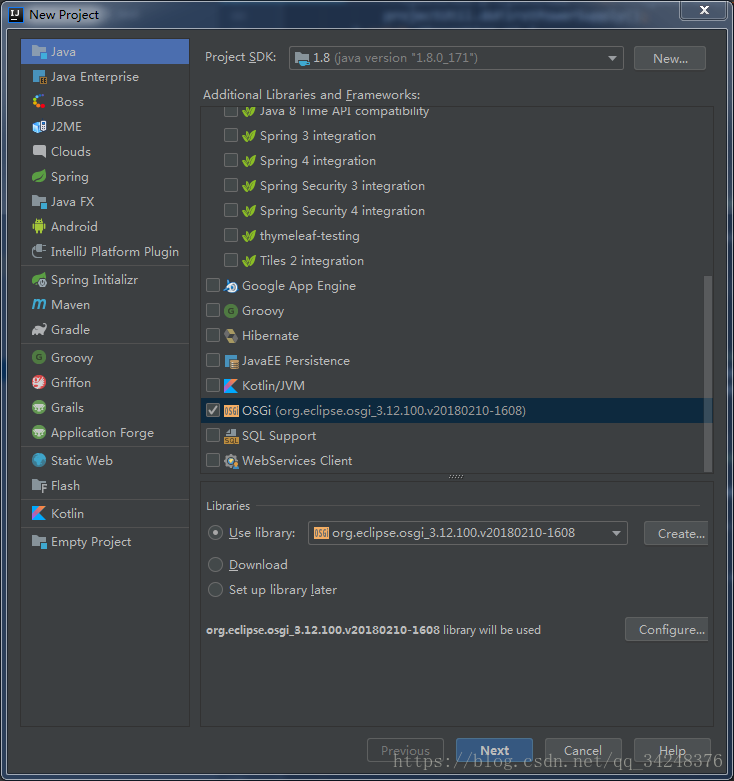The height and width of the screenshot is (781, 734).
Task: Choose the Java Enterprise icon
Action: (x=39, y=77)
